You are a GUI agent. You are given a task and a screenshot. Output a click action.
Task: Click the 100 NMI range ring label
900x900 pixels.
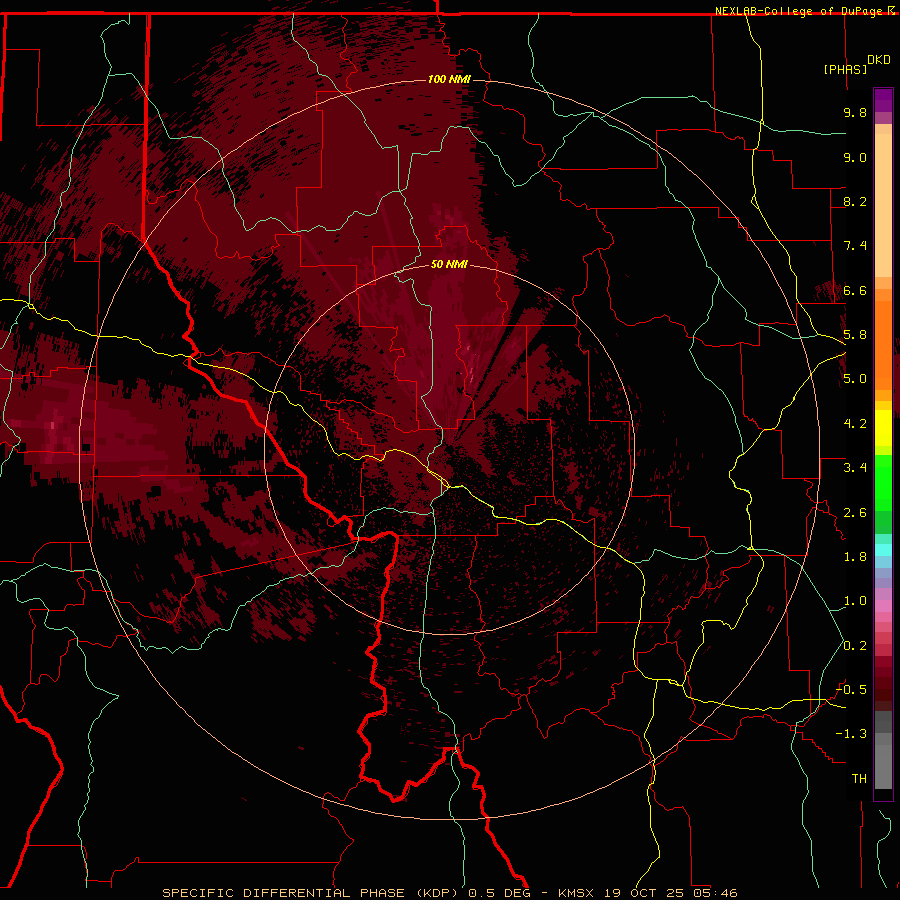(x=449, y=79)
